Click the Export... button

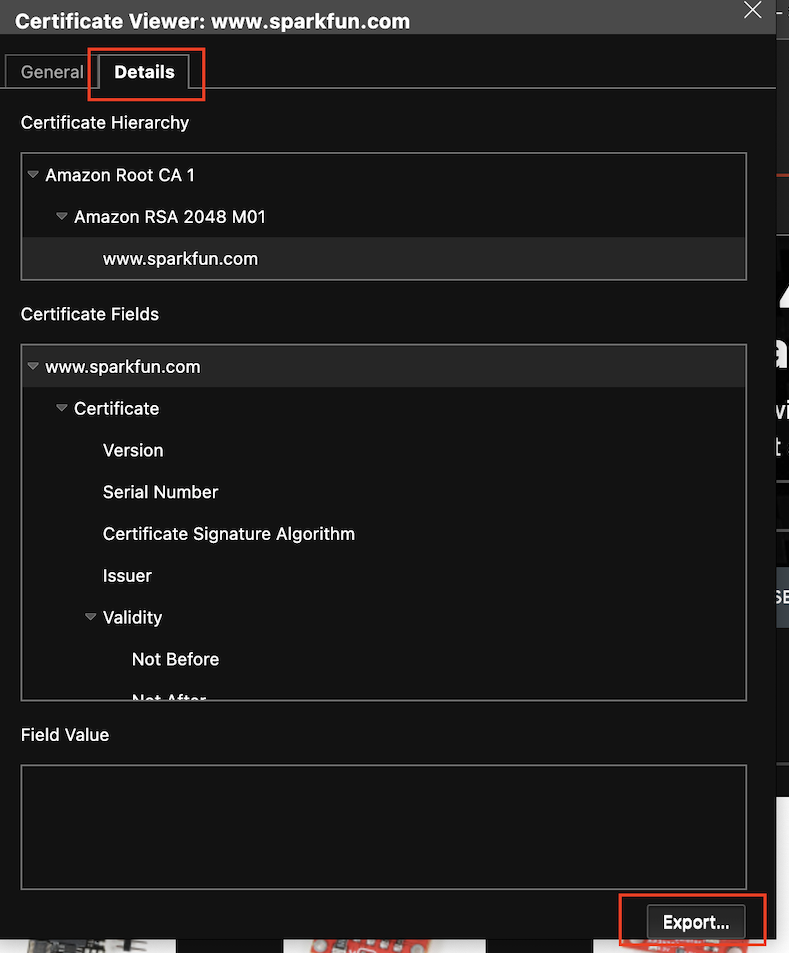[696, 922]
